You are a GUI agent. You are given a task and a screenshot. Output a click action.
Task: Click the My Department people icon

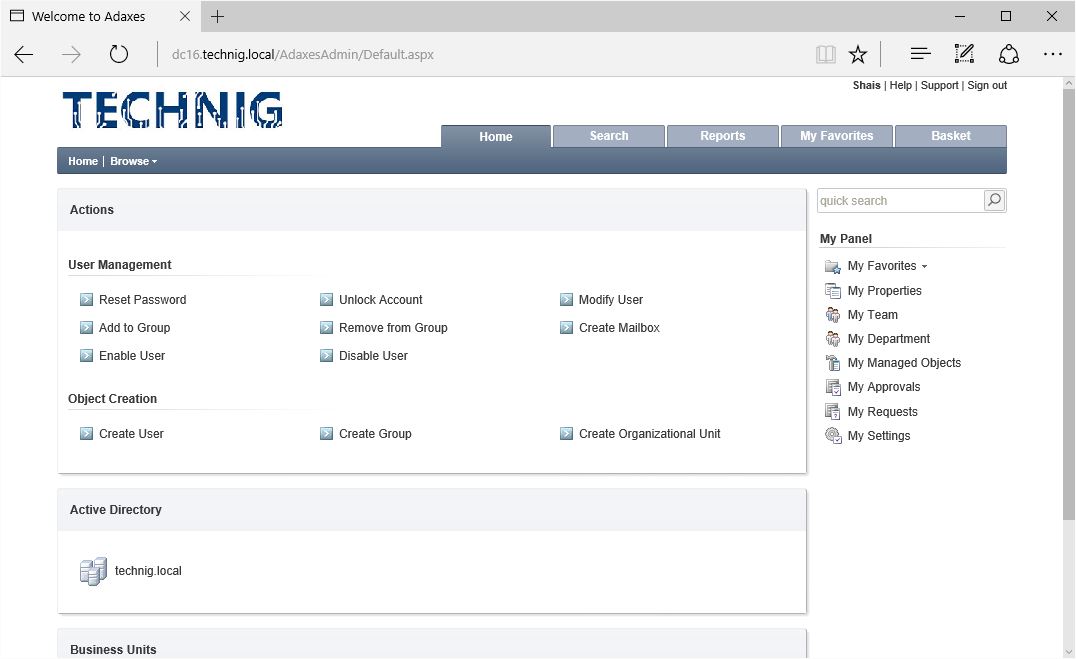[x=833, y=339]
